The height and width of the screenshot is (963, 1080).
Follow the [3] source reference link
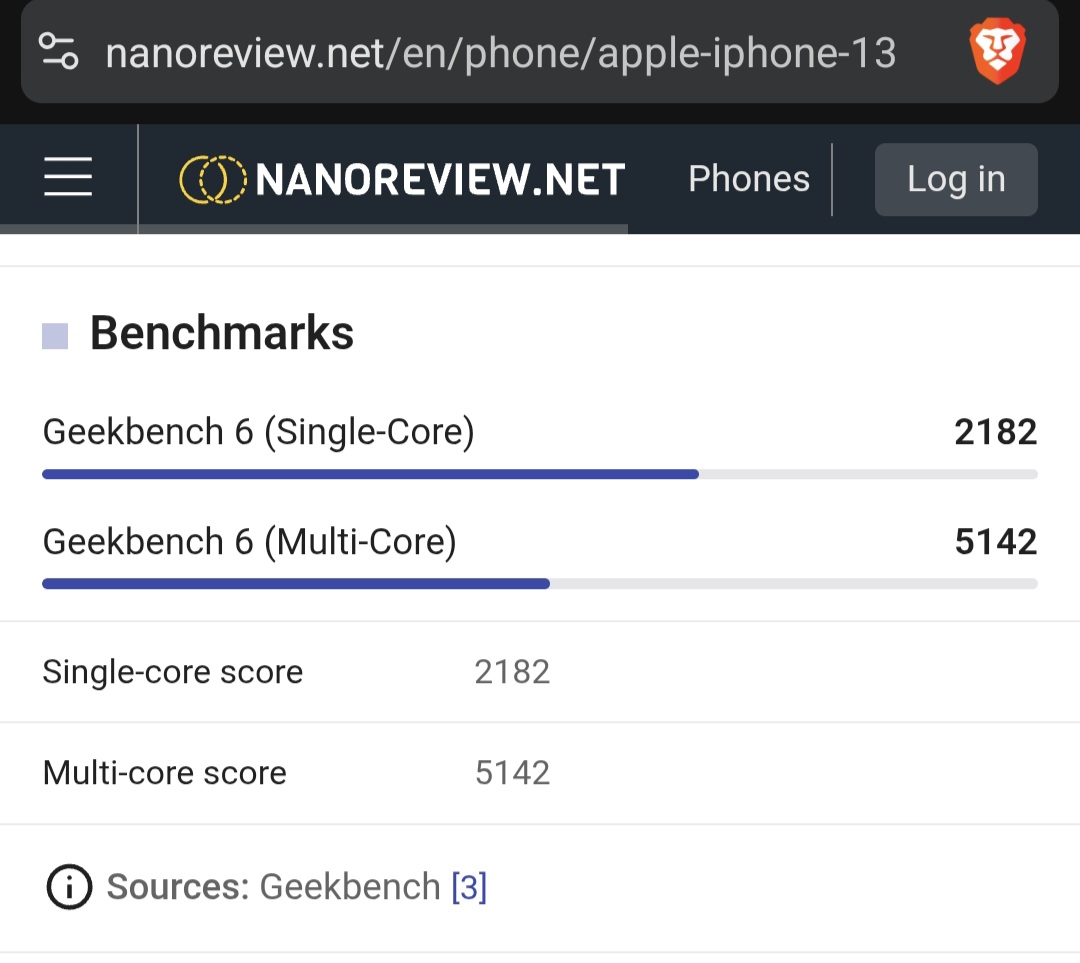pos(469,887)
